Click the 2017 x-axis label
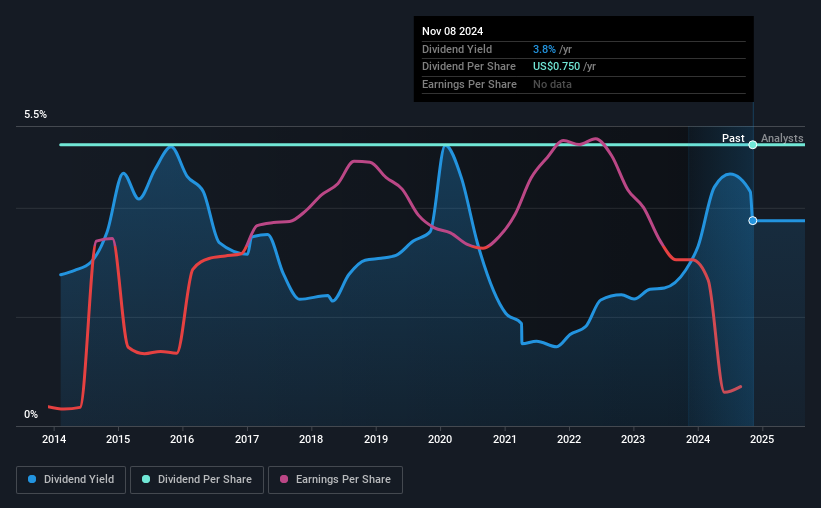 (247, 439)
